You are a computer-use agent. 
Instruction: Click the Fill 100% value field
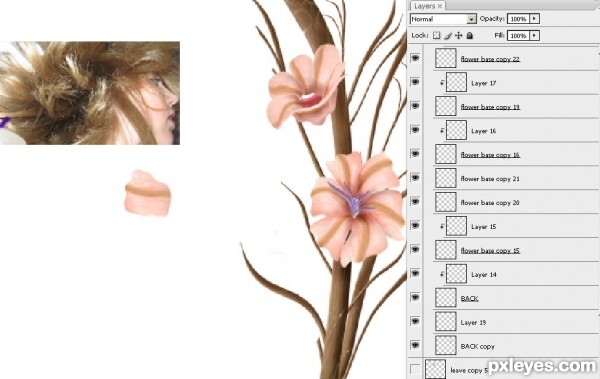click(x=518, y=36)
